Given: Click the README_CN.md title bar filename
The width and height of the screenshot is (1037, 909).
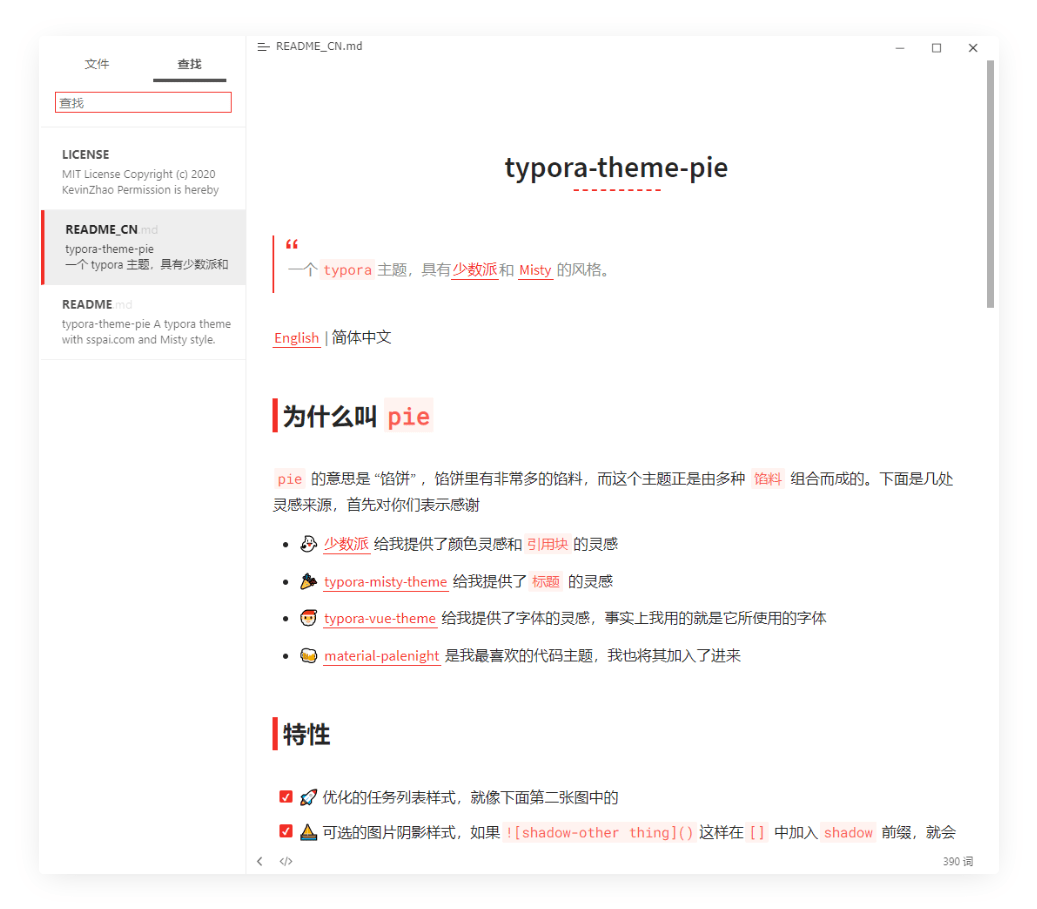Looking at the screenshot, I should coord(319,46).
